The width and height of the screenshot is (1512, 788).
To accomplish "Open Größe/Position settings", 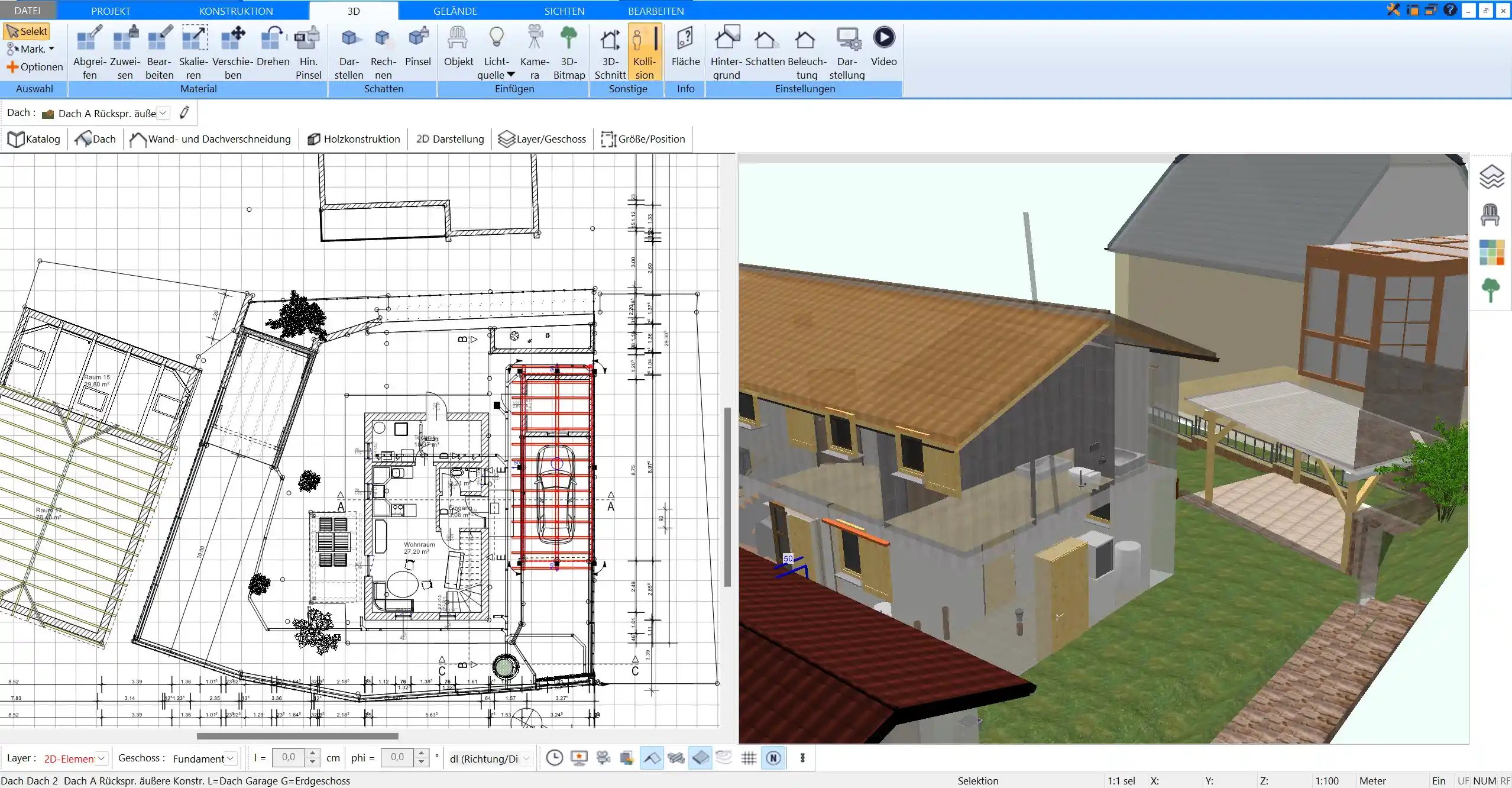I will (x=643, y=139).
